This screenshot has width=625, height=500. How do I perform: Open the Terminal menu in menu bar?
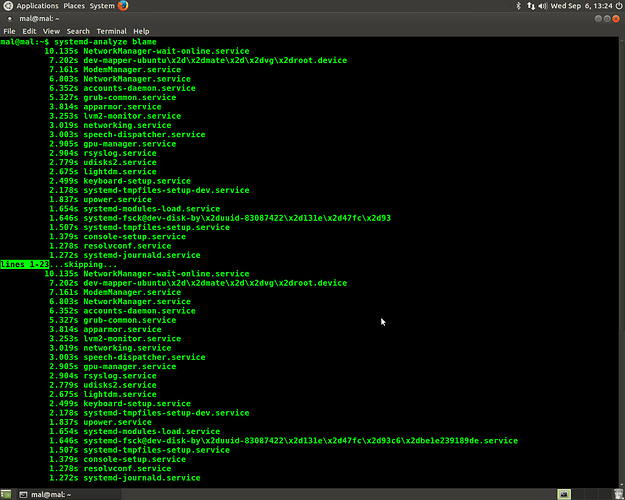coord(111,31)
